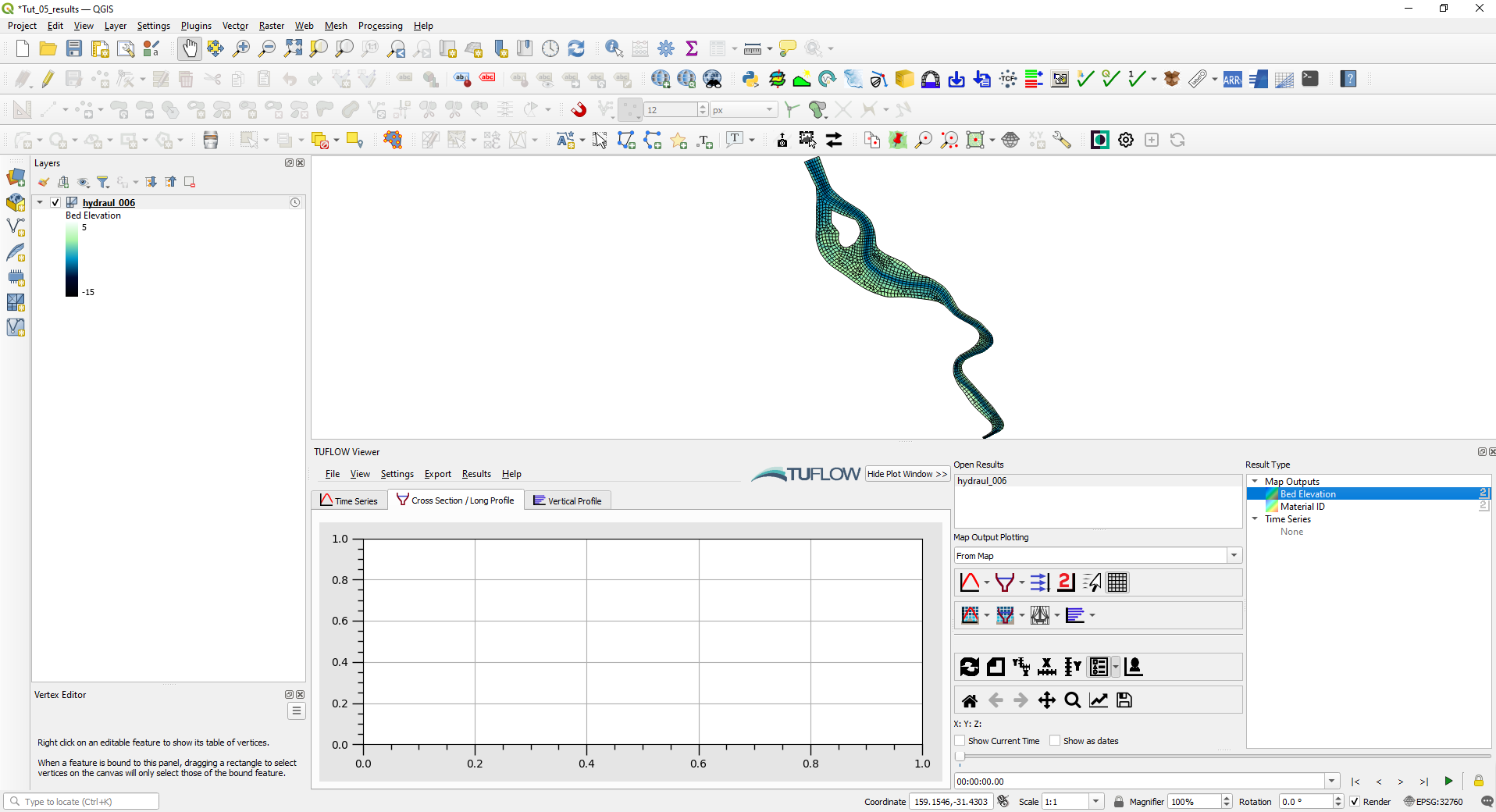The image size is (1496, 812).
Task: Save the current plot with the save icon
Action: point(1124,700)
